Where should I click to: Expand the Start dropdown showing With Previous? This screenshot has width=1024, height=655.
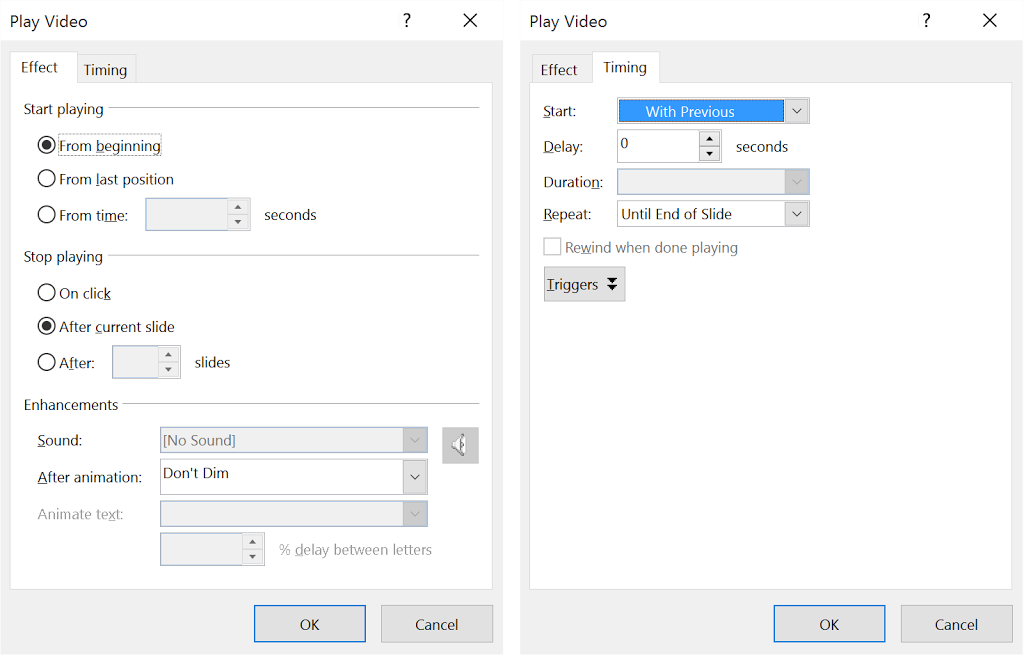coord(797,111)
